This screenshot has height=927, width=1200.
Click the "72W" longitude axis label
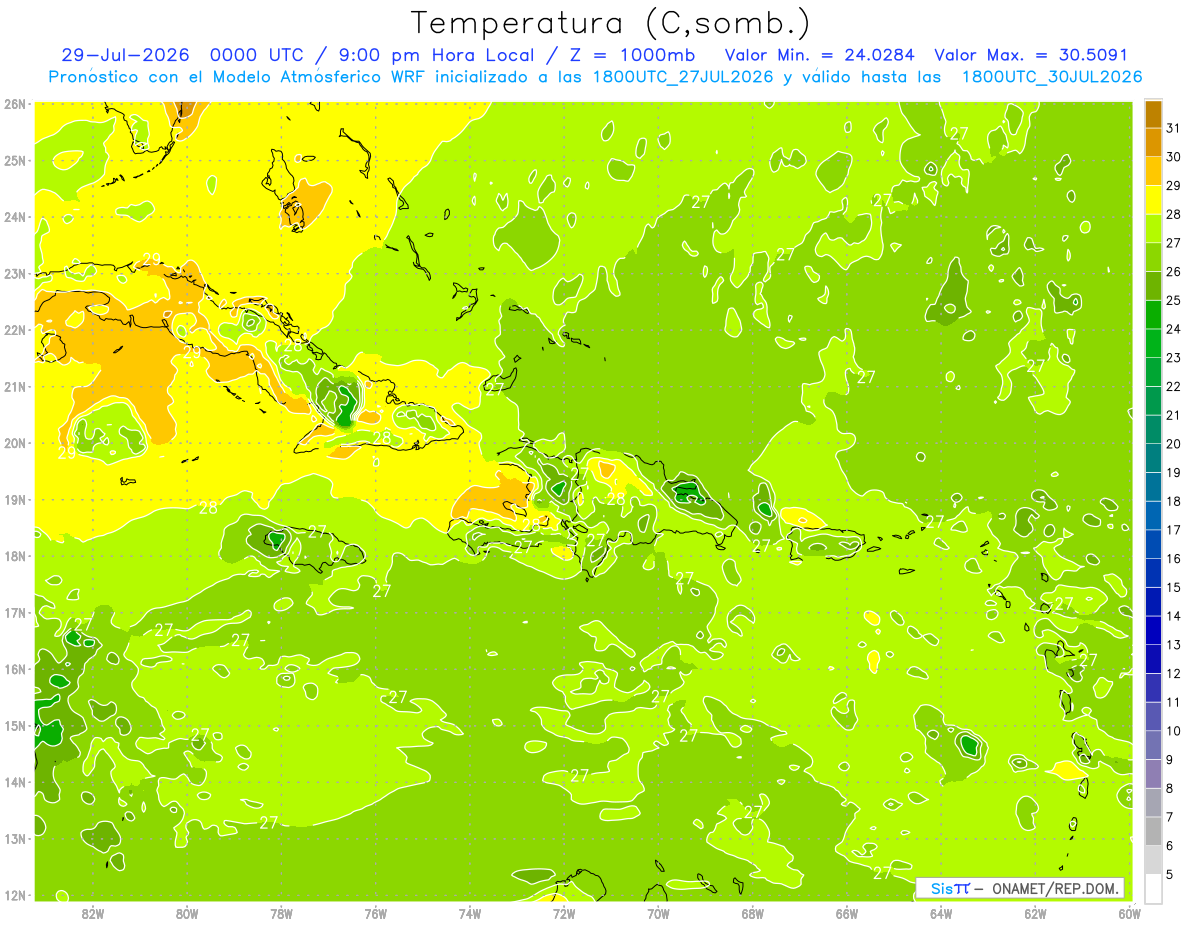pyautogui.click(x=564, y=913)
